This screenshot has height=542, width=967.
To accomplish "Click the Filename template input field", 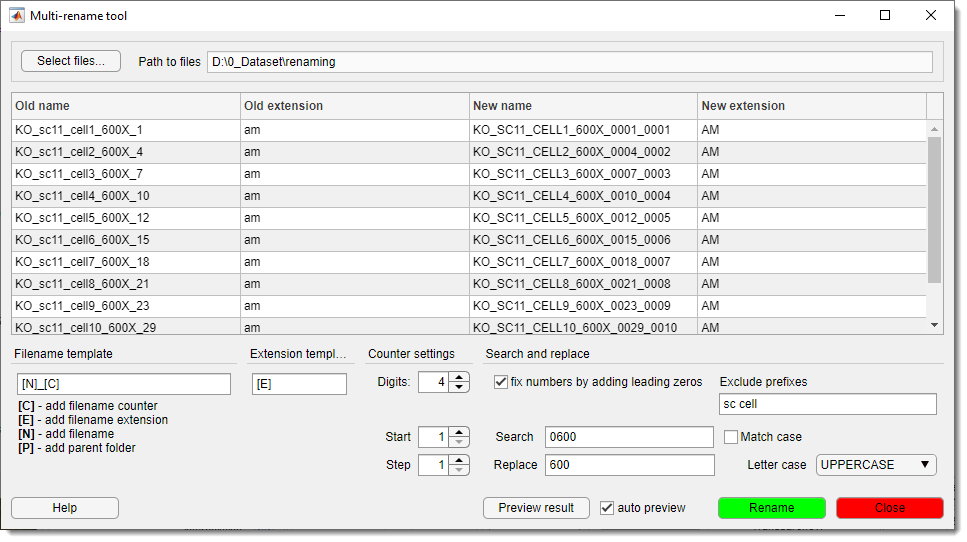I will [124, 384].
